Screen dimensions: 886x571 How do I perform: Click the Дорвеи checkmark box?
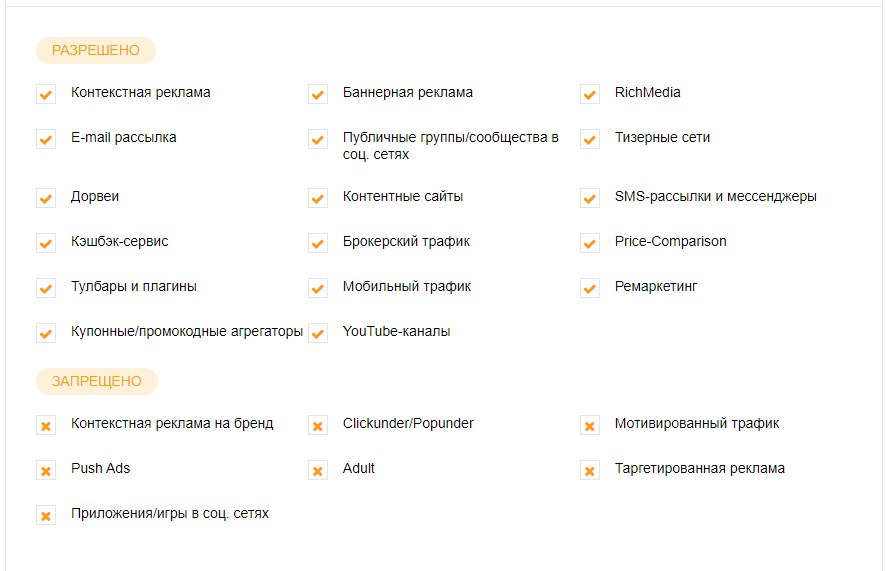[46, 198]
